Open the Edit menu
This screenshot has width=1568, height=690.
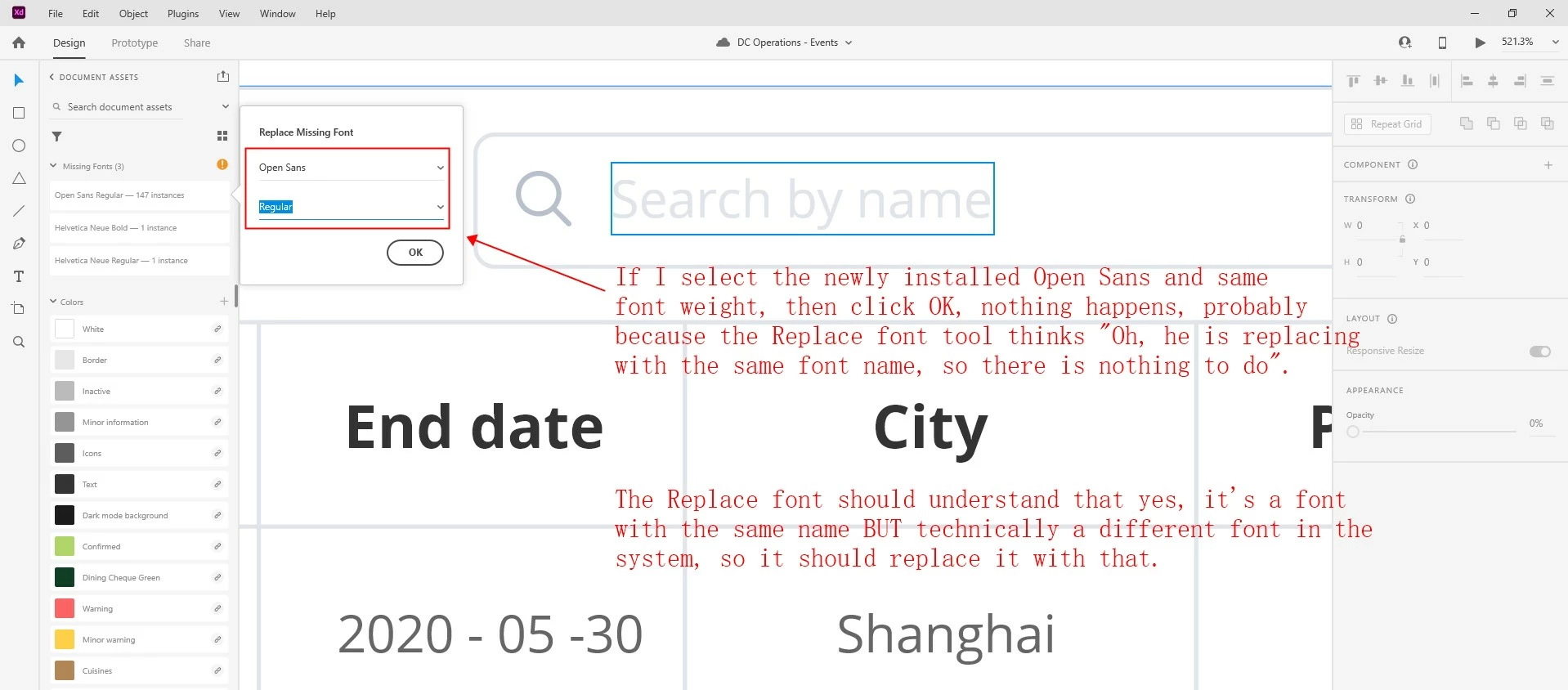tap(91, 14)
